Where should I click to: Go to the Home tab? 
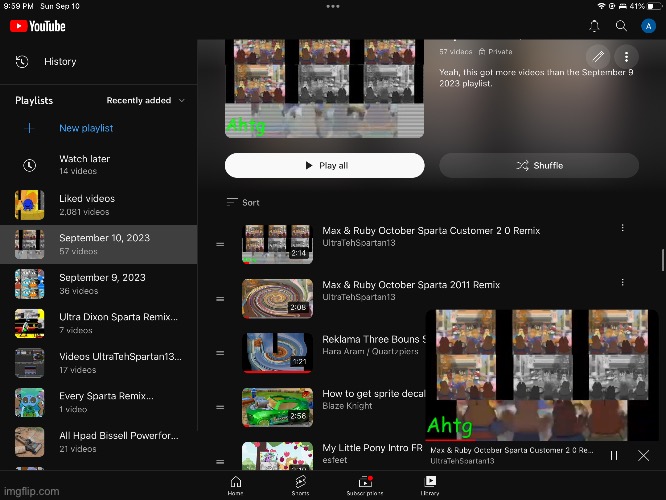tap(235, 486)
